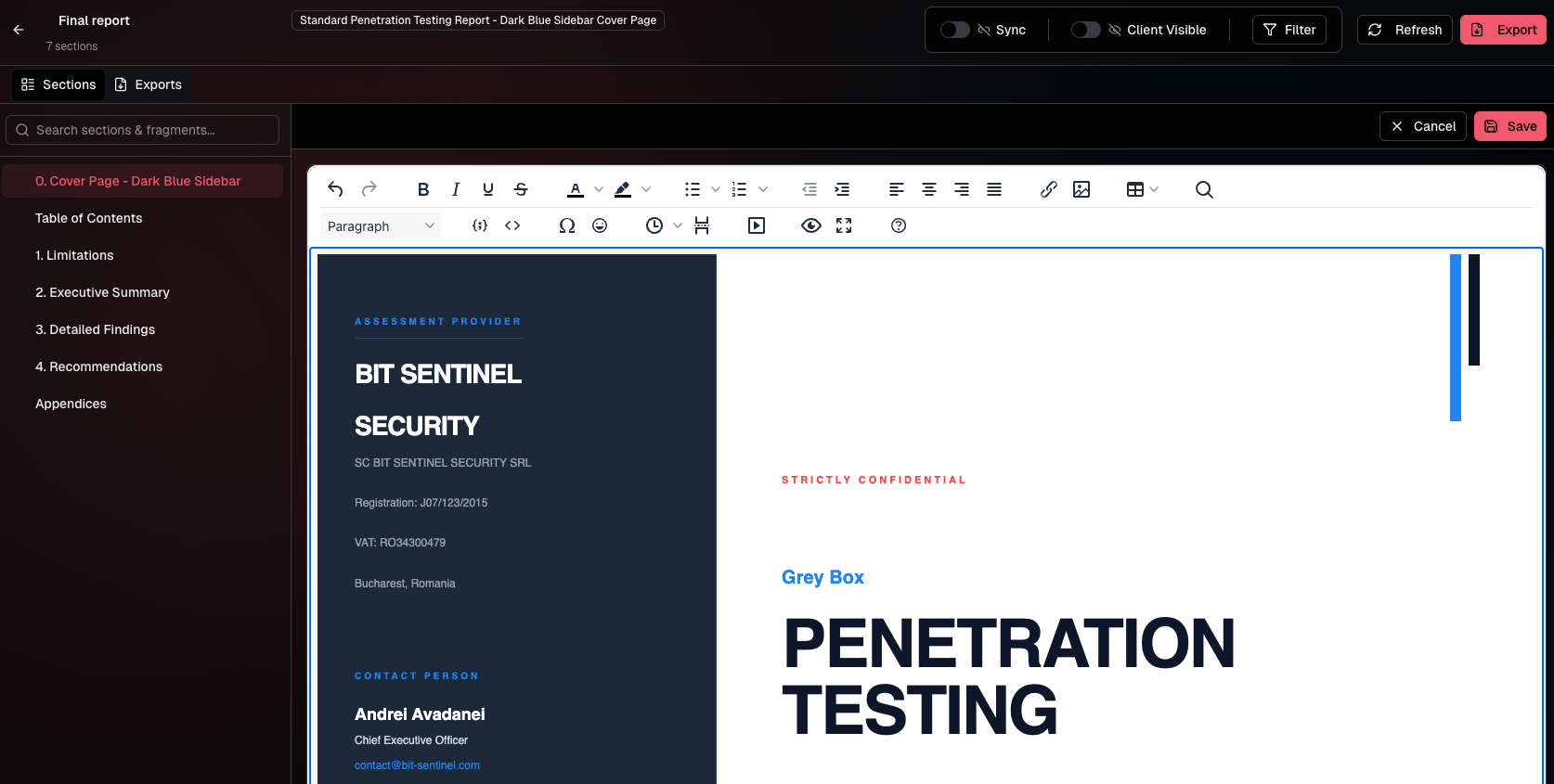The image size is (1554, 784).
Task: Enable the Sync toggle
Action: [954, 30]
